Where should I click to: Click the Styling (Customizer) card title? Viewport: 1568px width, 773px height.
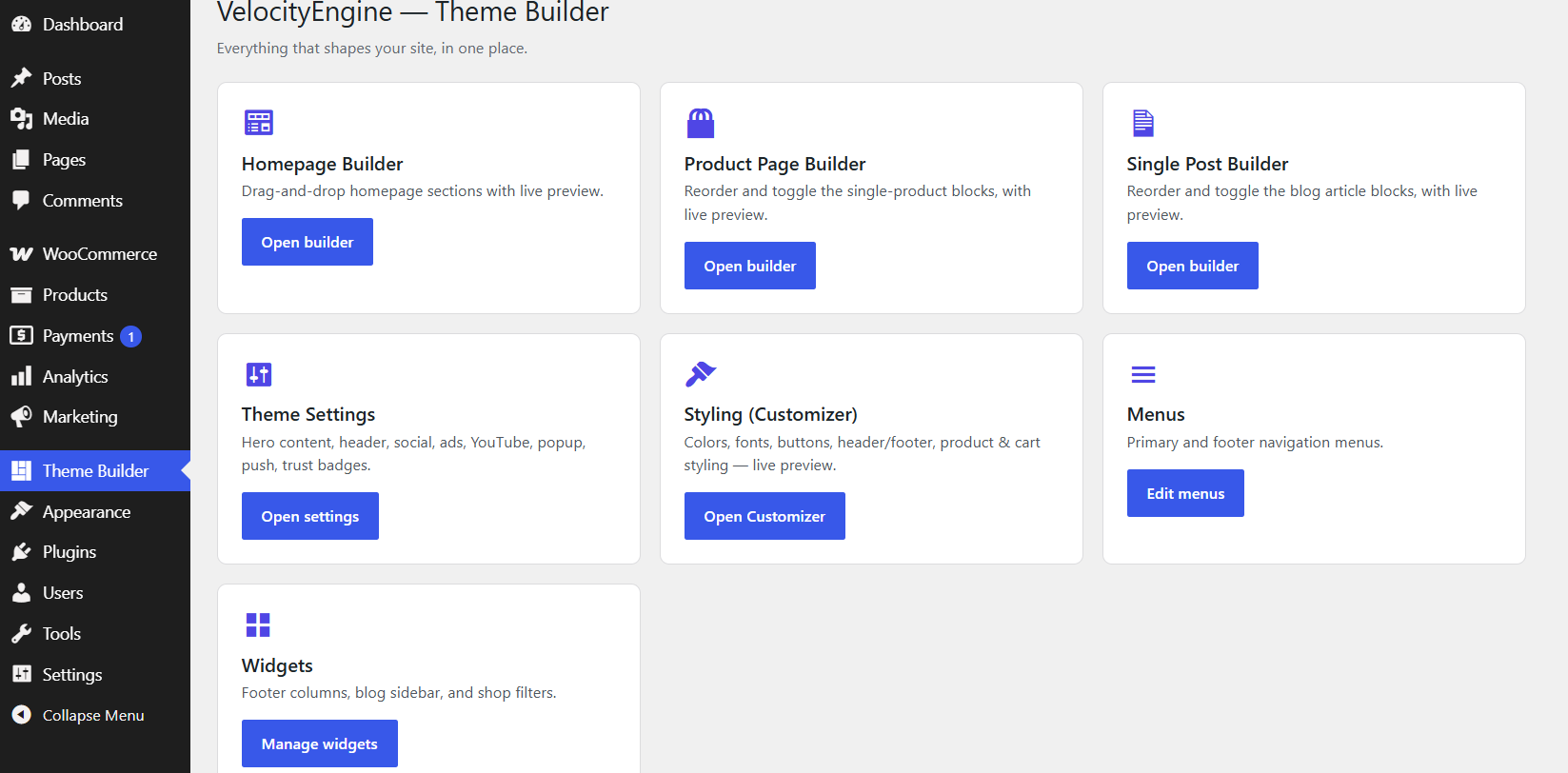click(x=771, y=414)
